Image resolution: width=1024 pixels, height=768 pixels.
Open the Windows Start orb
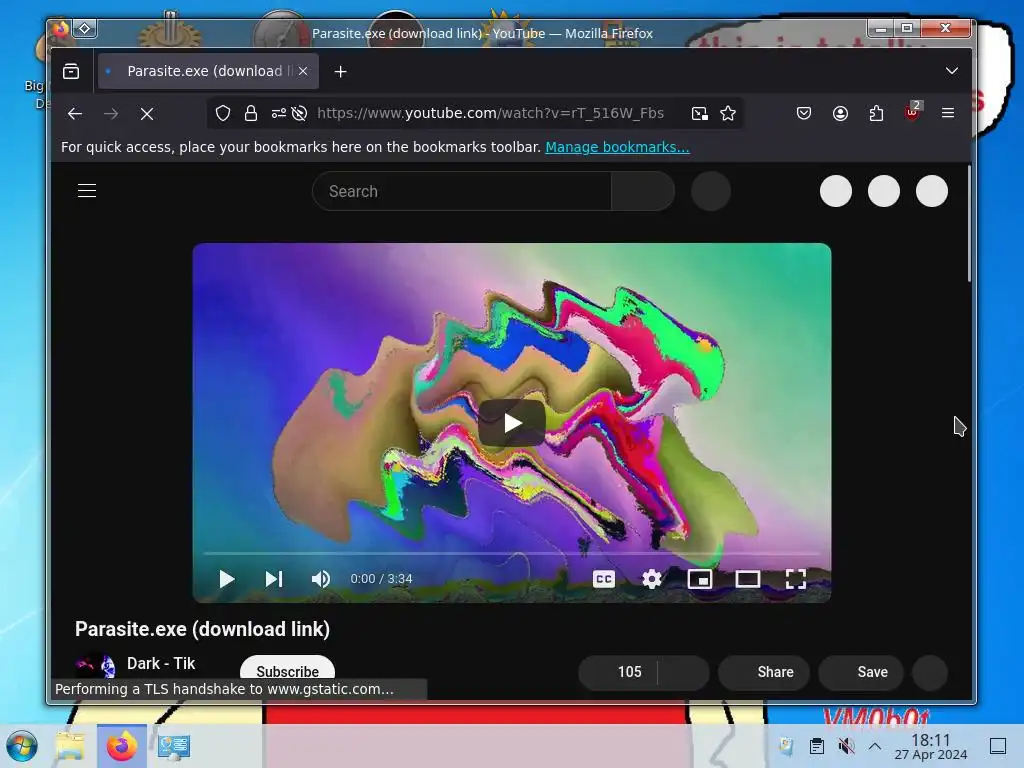click(22, 746)
